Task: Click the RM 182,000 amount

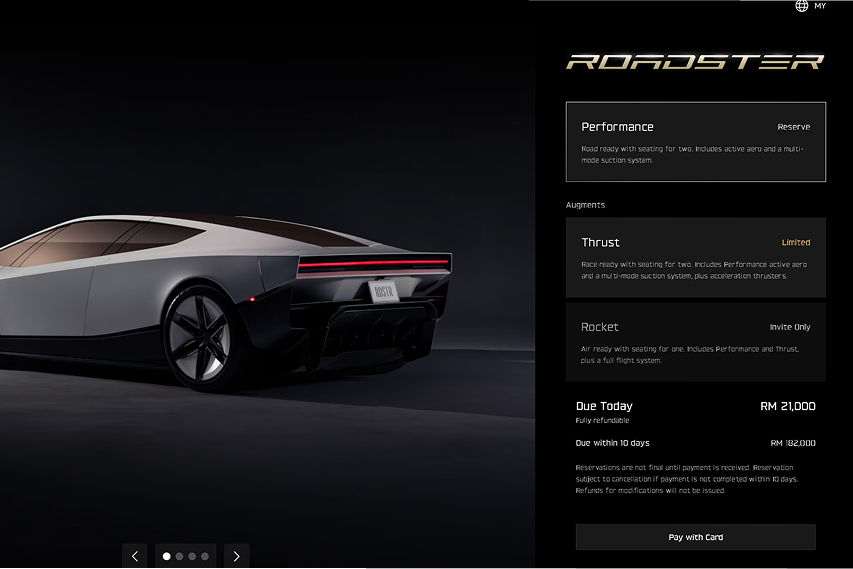Action: [793, 443]
